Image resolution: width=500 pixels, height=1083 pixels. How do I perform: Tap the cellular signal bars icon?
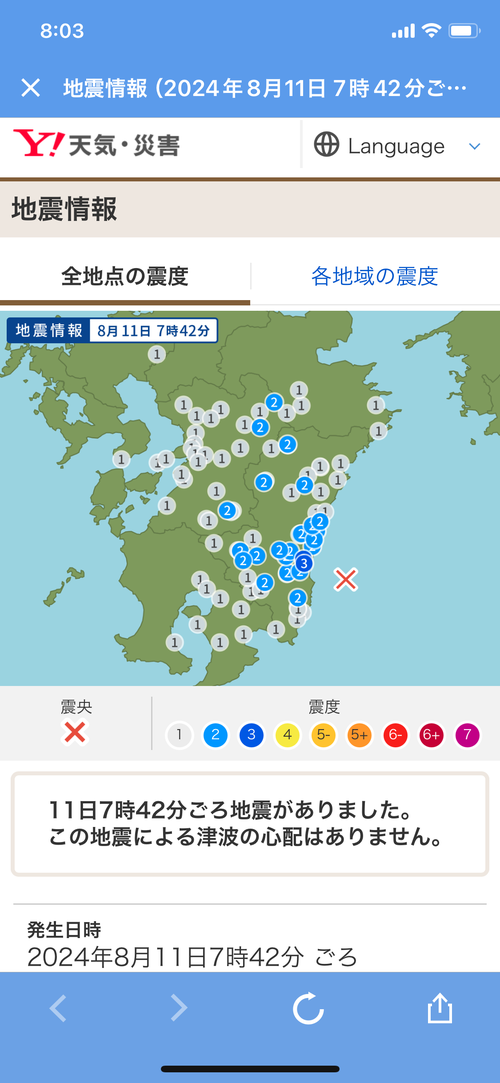tap(404, 32)
